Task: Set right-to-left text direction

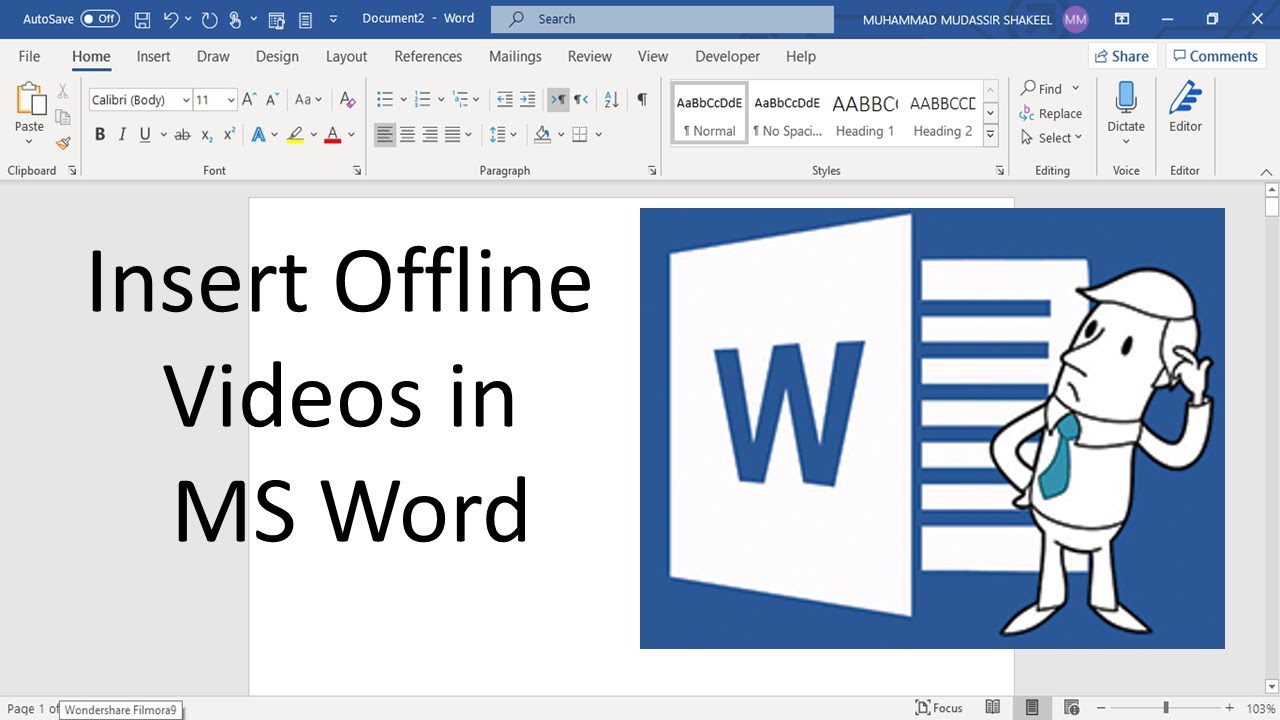Action: pos(581,100)
